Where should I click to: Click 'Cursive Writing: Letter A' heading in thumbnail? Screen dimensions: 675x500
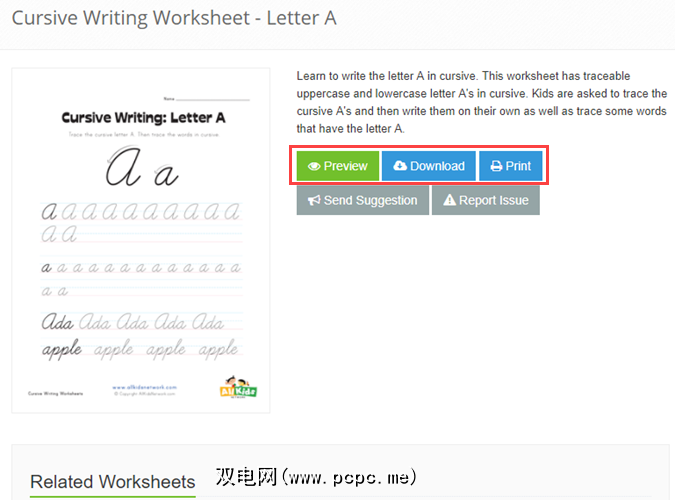143,118
